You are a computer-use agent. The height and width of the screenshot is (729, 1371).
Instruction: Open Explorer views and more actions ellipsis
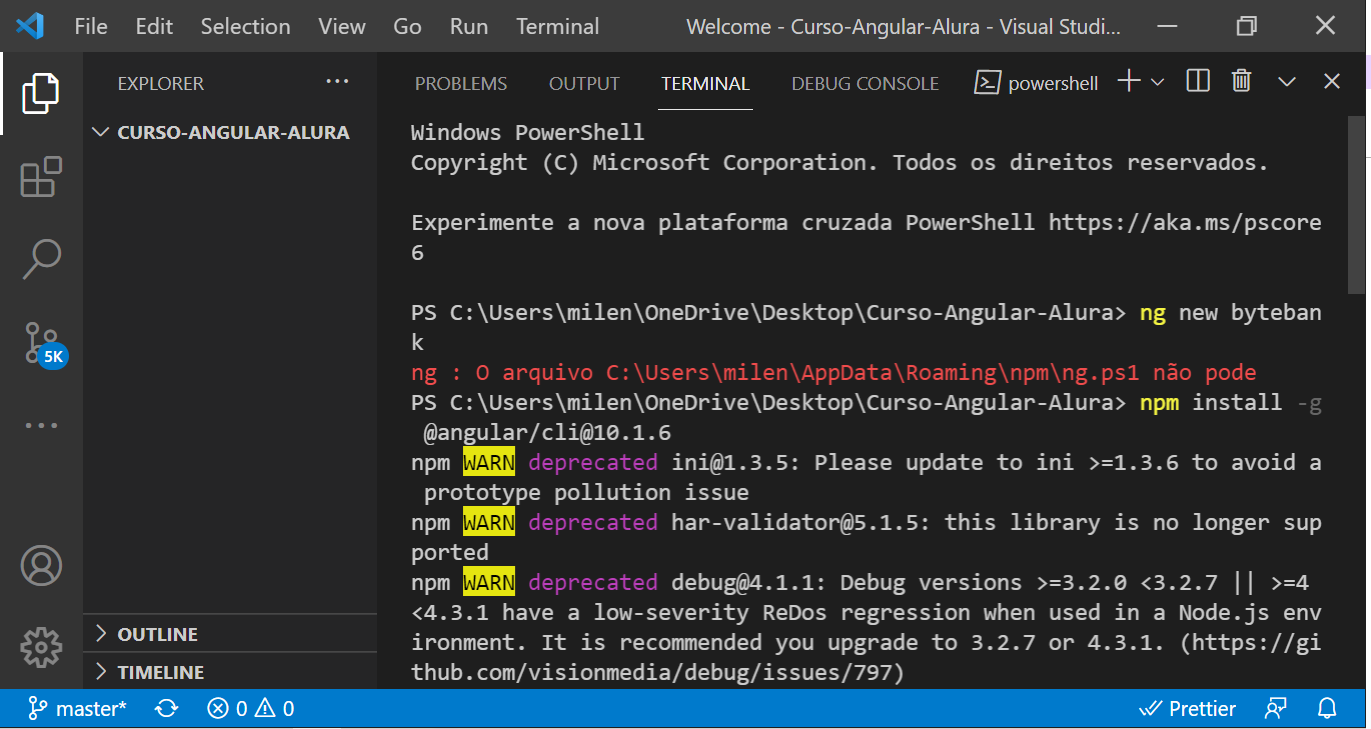pos(337,82)
